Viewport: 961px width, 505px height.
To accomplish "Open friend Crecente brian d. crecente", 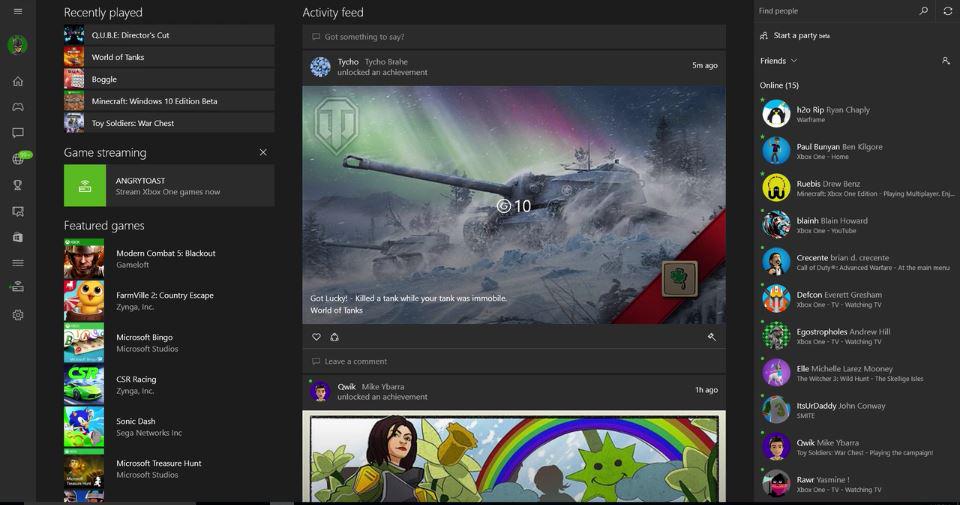I will [857, 262].
